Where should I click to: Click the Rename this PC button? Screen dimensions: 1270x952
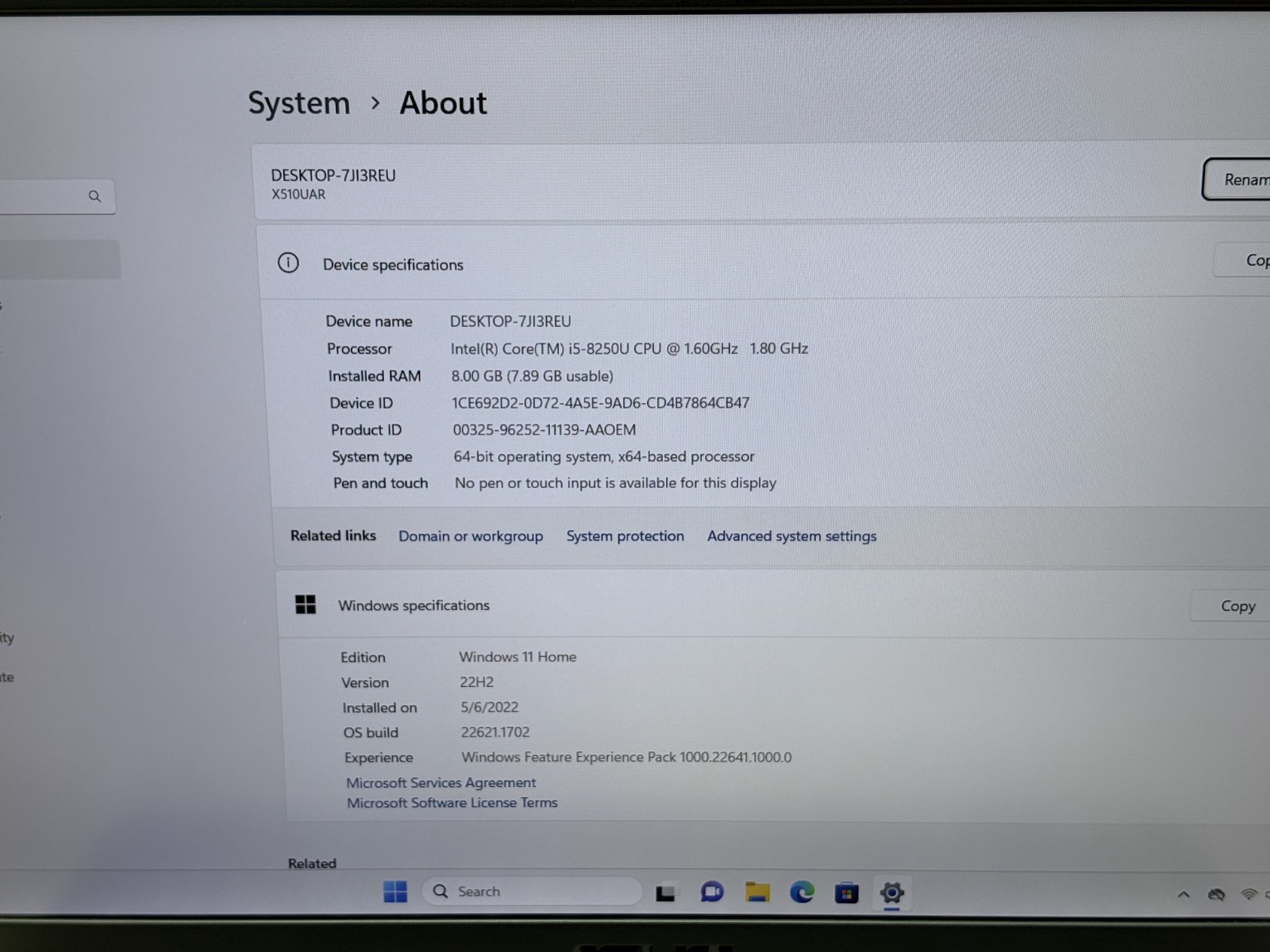[1237, 180]
